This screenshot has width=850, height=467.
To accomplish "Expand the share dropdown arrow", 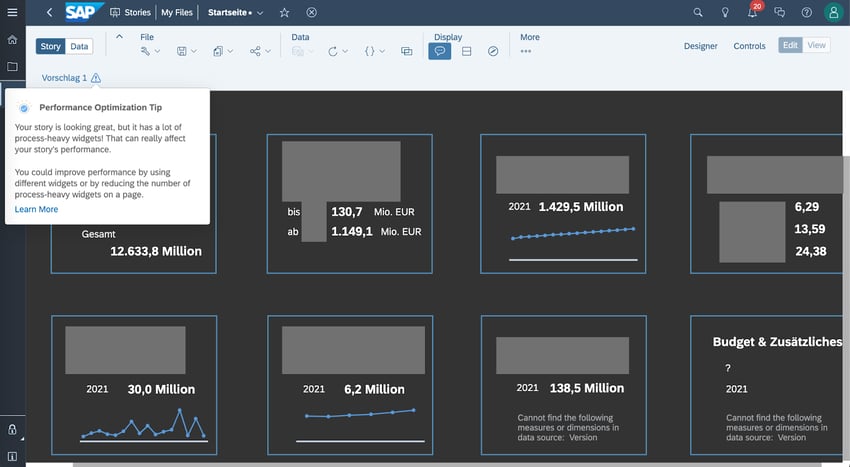I will (x=268, y=51).
